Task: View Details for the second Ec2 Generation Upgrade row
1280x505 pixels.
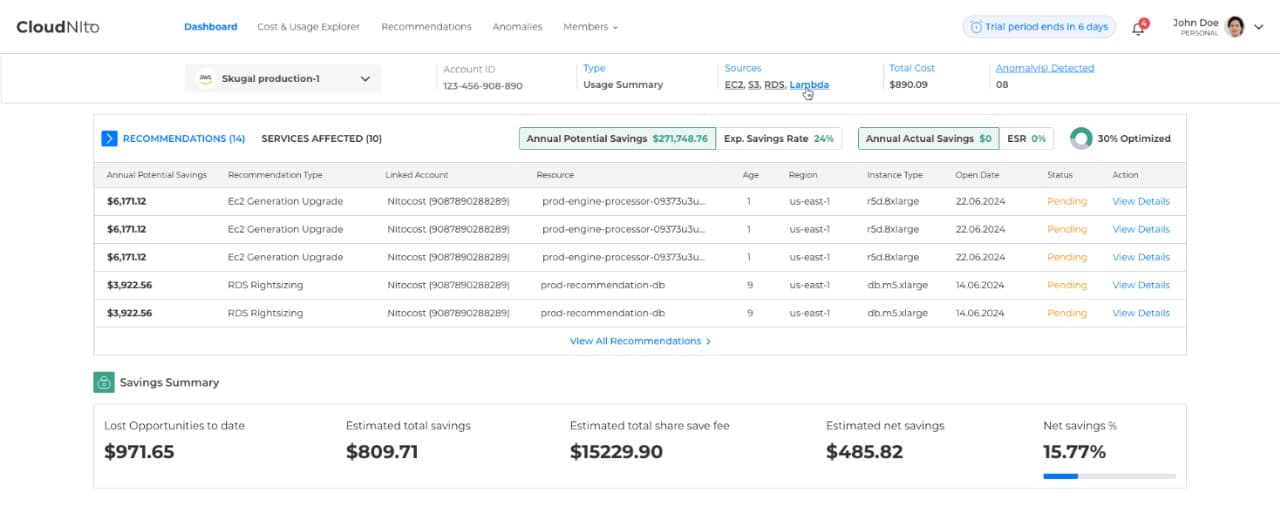Action: click(x=1141, y=229)
